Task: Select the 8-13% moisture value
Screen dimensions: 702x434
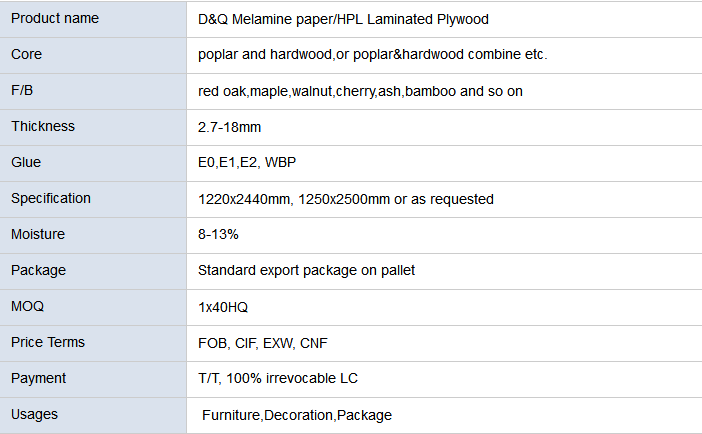Action: [x=219, y=235]
